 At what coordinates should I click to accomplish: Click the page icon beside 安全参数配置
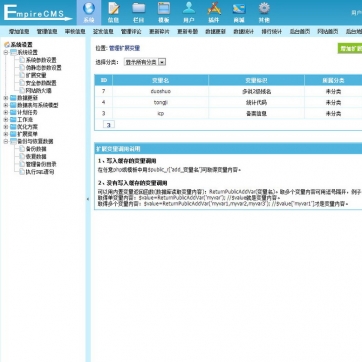click(22, 83)
